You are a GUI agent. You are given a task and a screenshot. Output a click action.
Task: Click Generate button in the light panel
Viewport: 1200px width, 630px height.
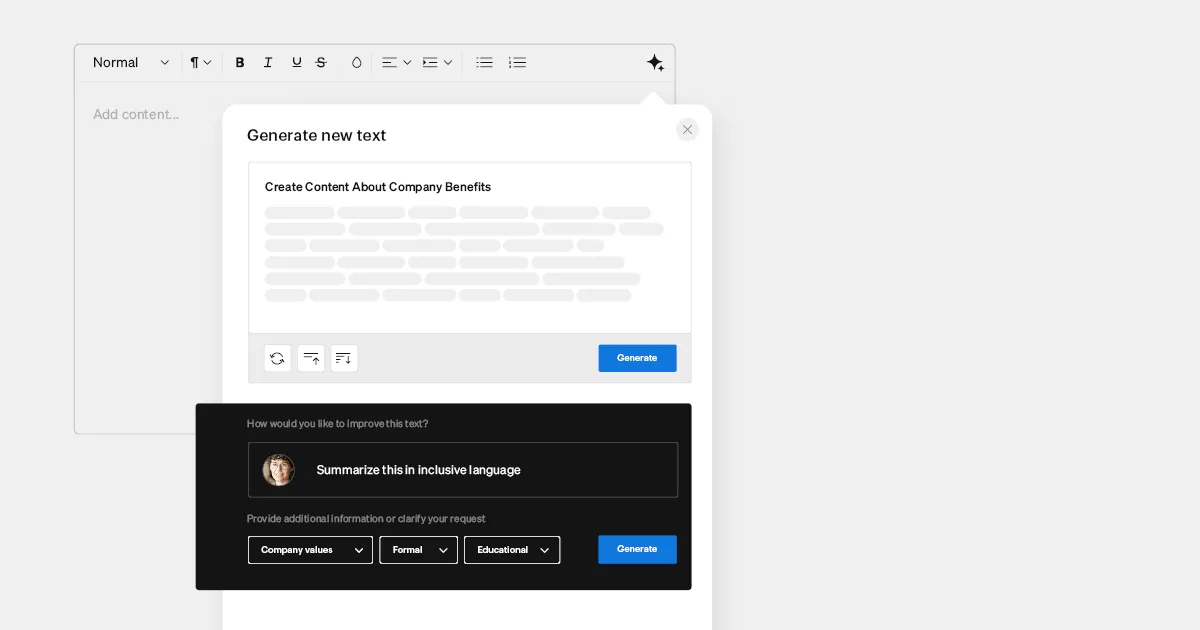637,358
